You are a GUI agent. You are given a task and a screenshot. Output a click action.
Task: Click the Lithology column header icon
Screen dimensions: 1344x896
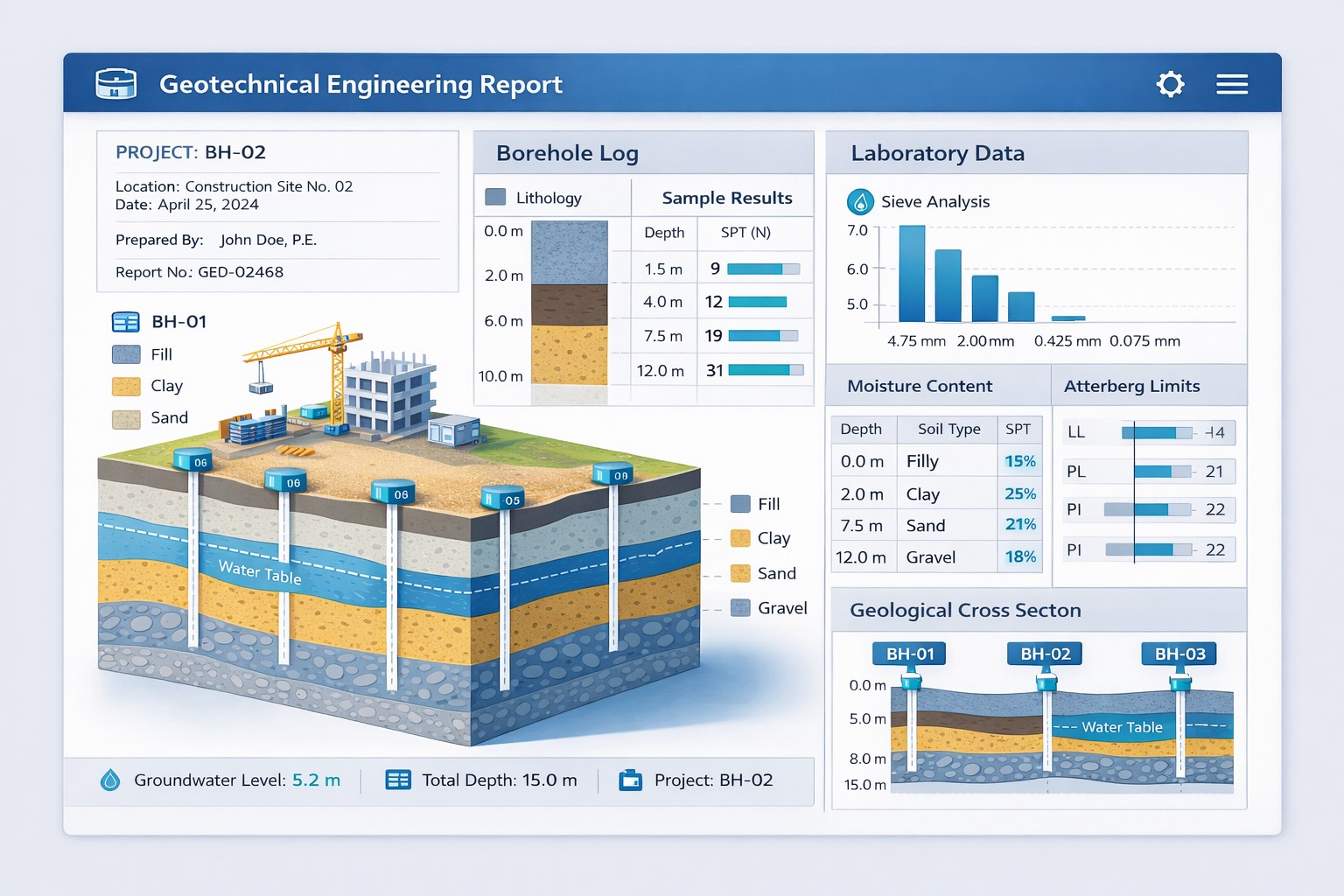click(493, 197)
